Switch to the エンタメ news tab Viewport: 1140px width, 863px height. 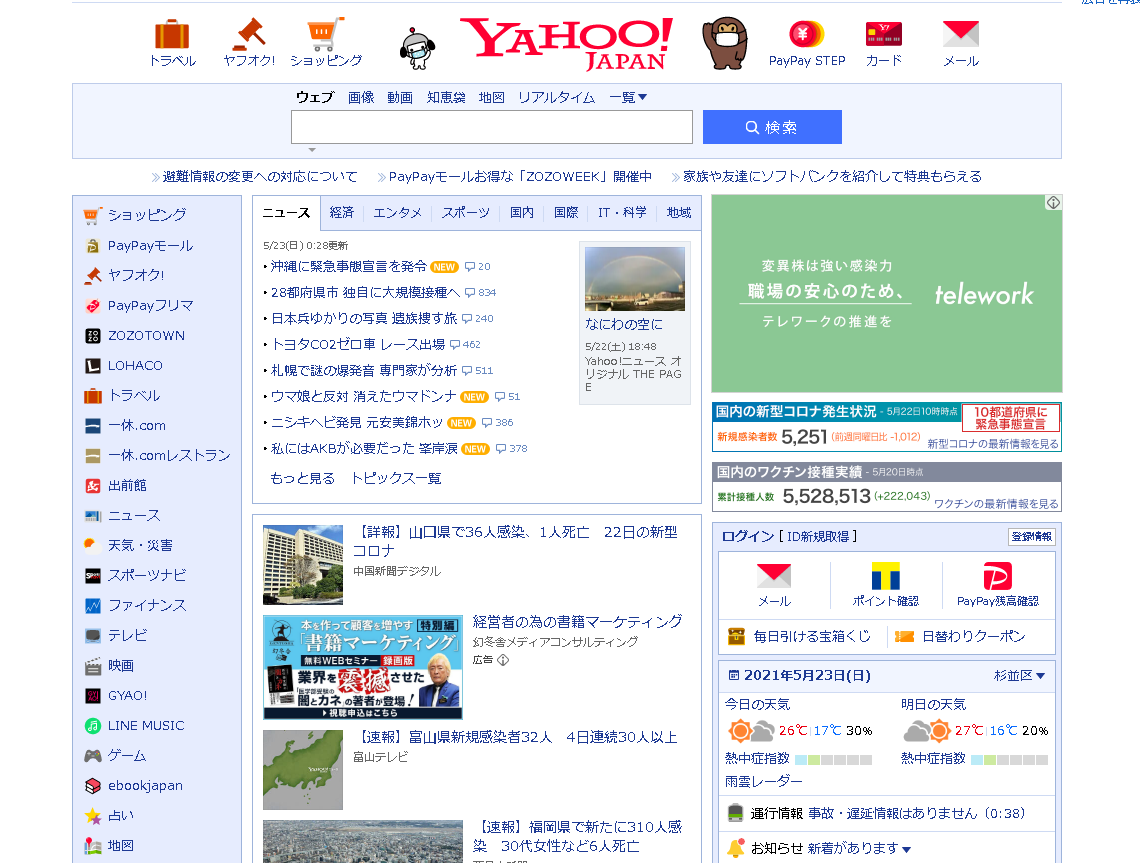[397, 212]
